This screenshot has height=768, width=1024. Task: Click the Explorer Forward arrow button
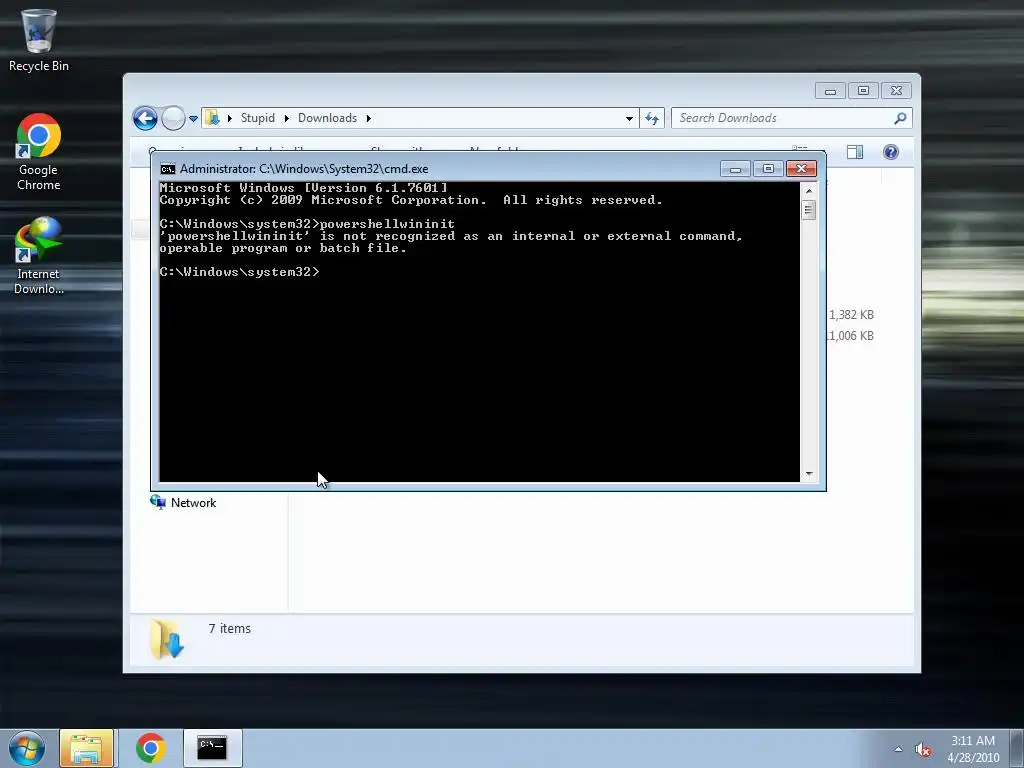click(173, 118)
